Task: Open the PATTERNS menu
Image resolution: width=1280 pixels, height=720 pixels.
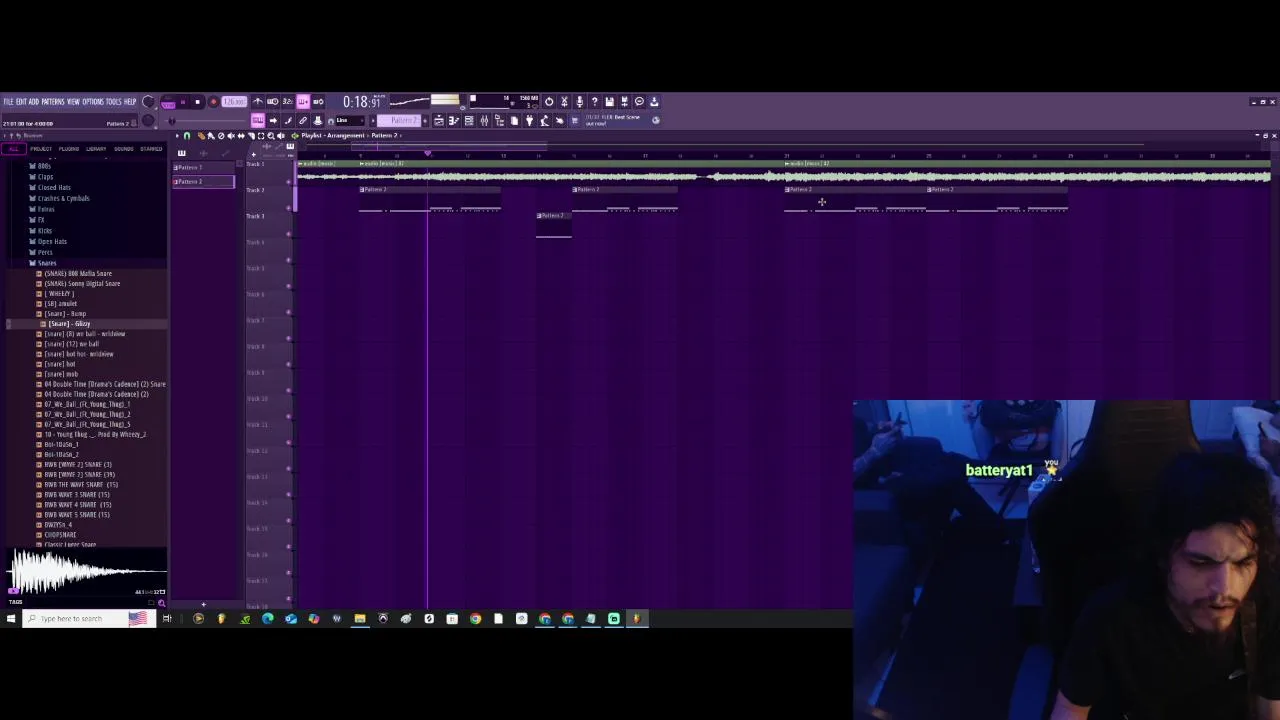Action: [x=53, y=101]
